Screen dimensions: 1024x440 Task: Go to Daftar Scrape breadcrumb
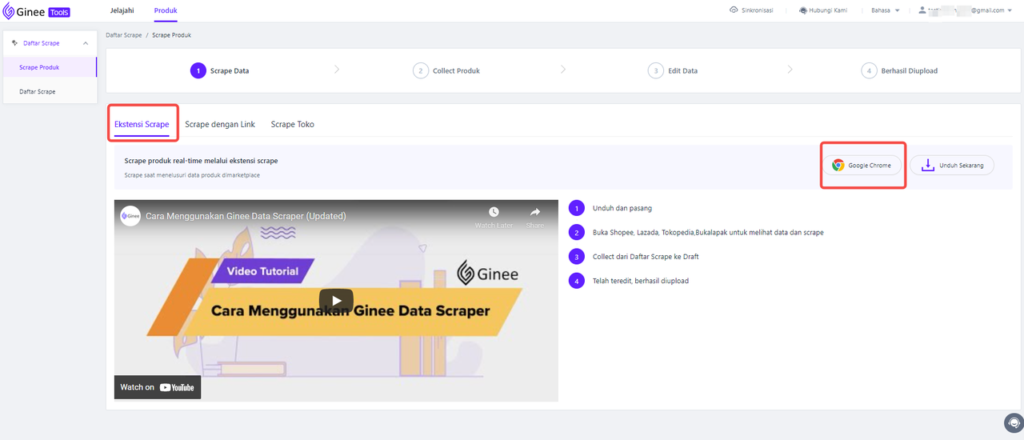coord(123,35)
